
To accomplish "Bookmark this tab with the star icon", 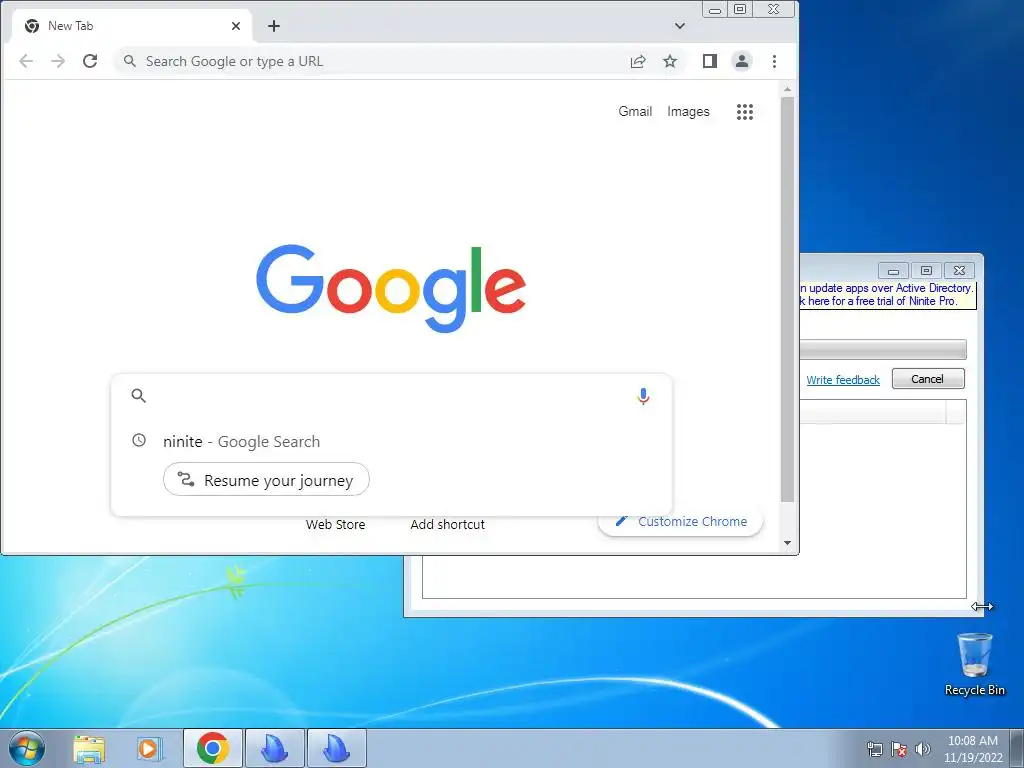I will 670,61.
